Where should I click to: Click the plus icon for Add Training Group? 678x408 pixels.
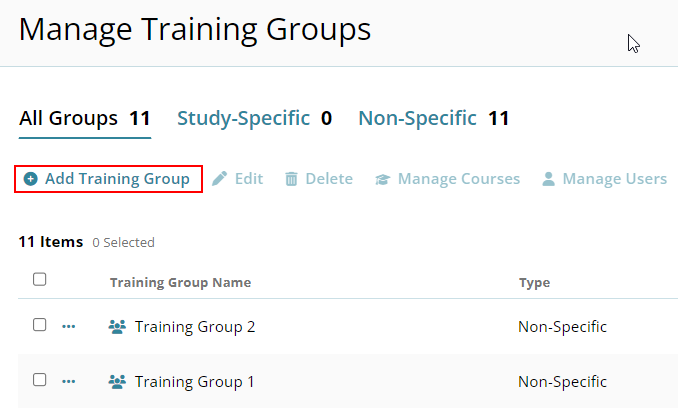pyautogui.click(x=31, y=179)
